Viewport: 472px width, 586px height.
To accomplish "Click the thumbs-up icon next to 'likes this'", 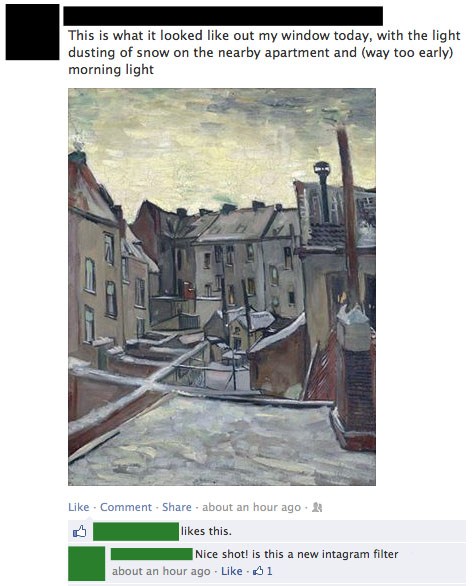I will pos(80,531).
